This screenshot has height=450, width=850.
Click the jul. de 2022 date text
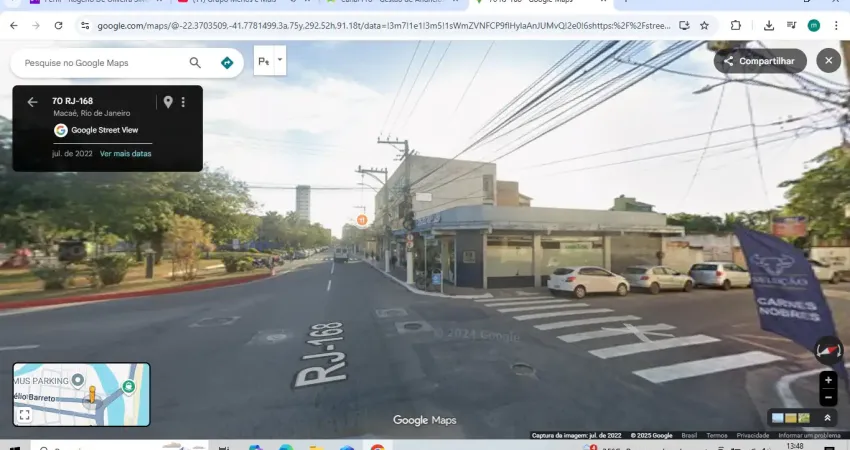(x=72, y=154)
